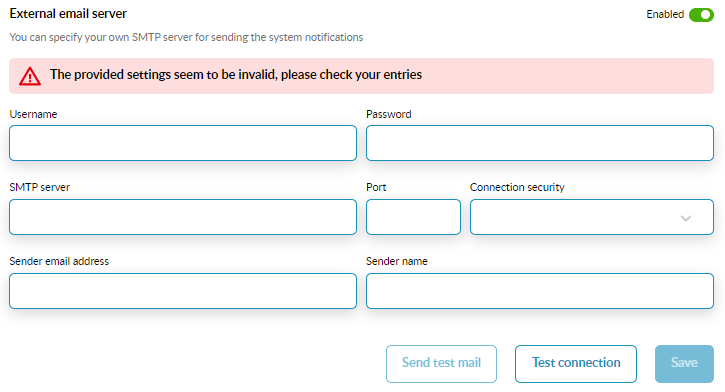Click into the SMTP server field
The width and height of the screenshot is (725, 392).
coord(183,217)
